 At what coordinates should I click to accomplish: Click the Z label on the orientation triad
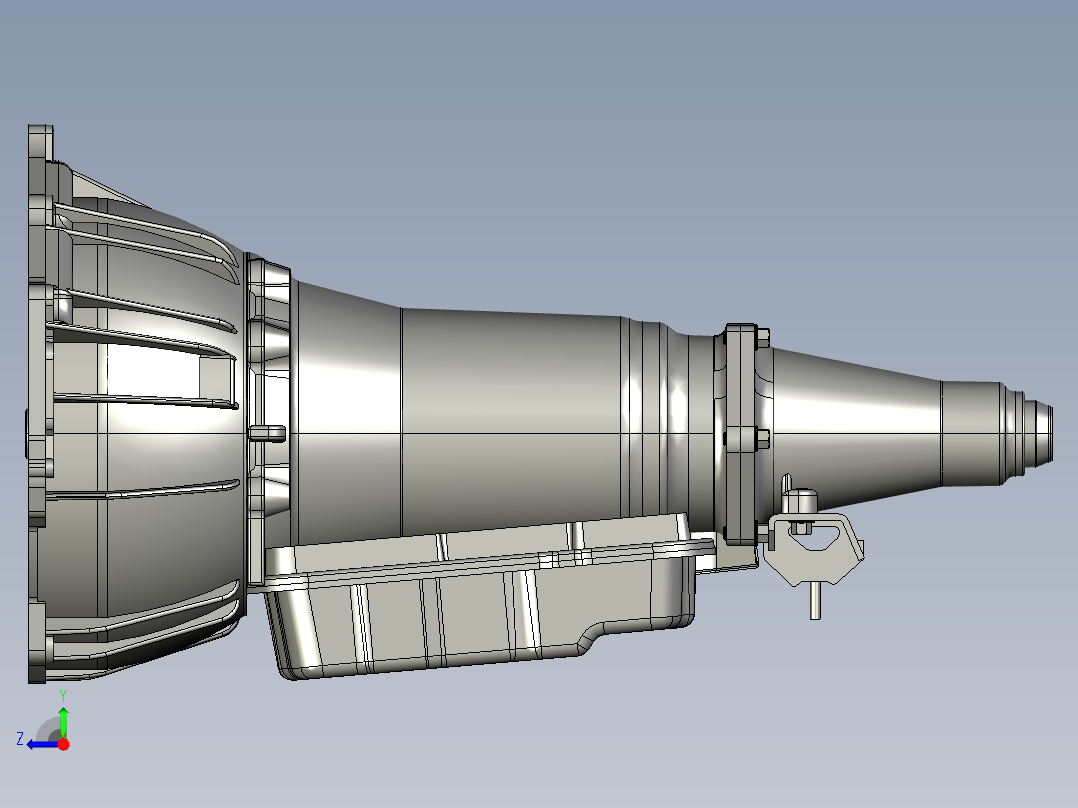click(19, 737)
